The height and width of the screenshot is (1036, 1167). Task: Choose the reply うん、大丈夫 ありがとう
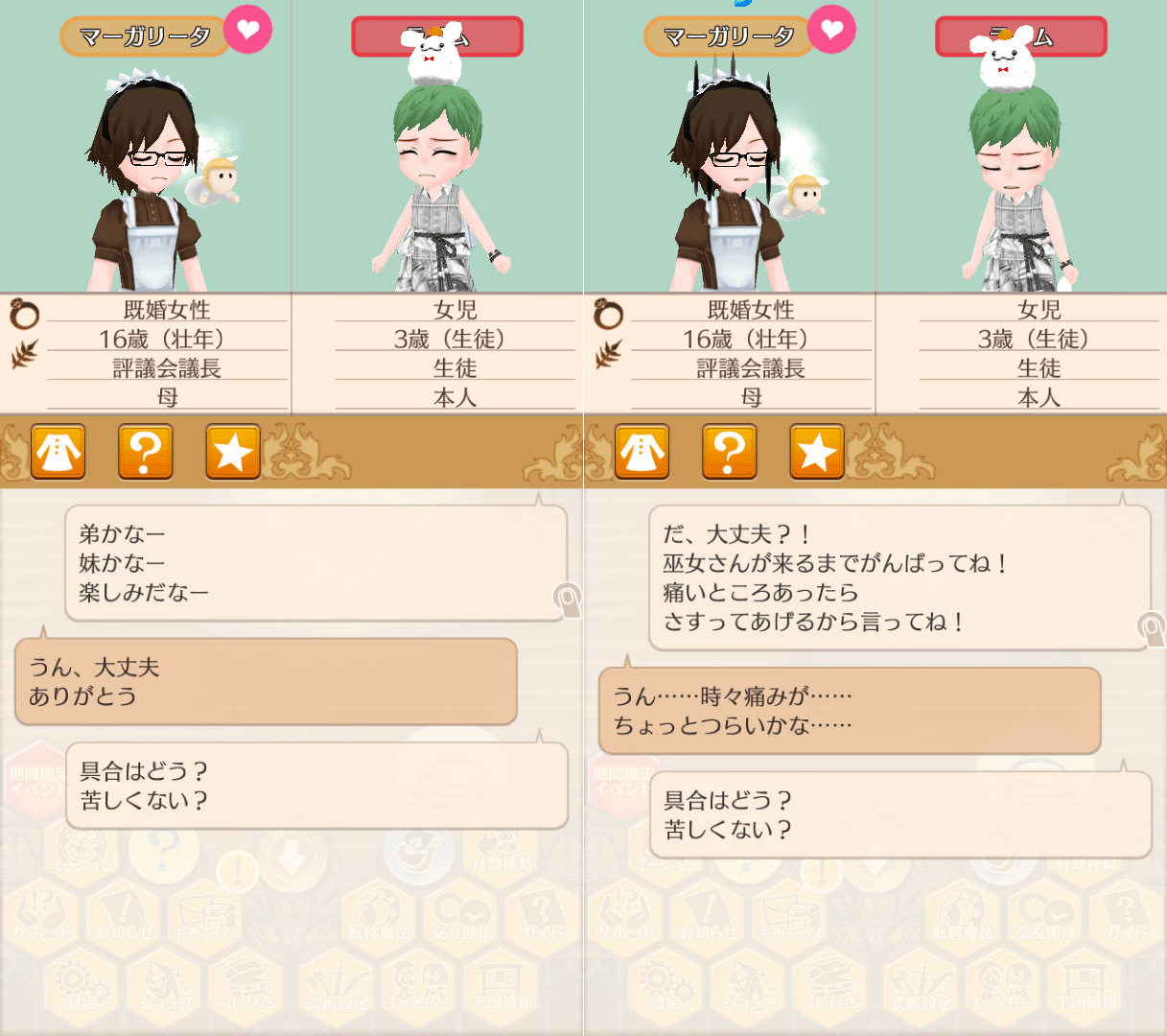point(266,681)
